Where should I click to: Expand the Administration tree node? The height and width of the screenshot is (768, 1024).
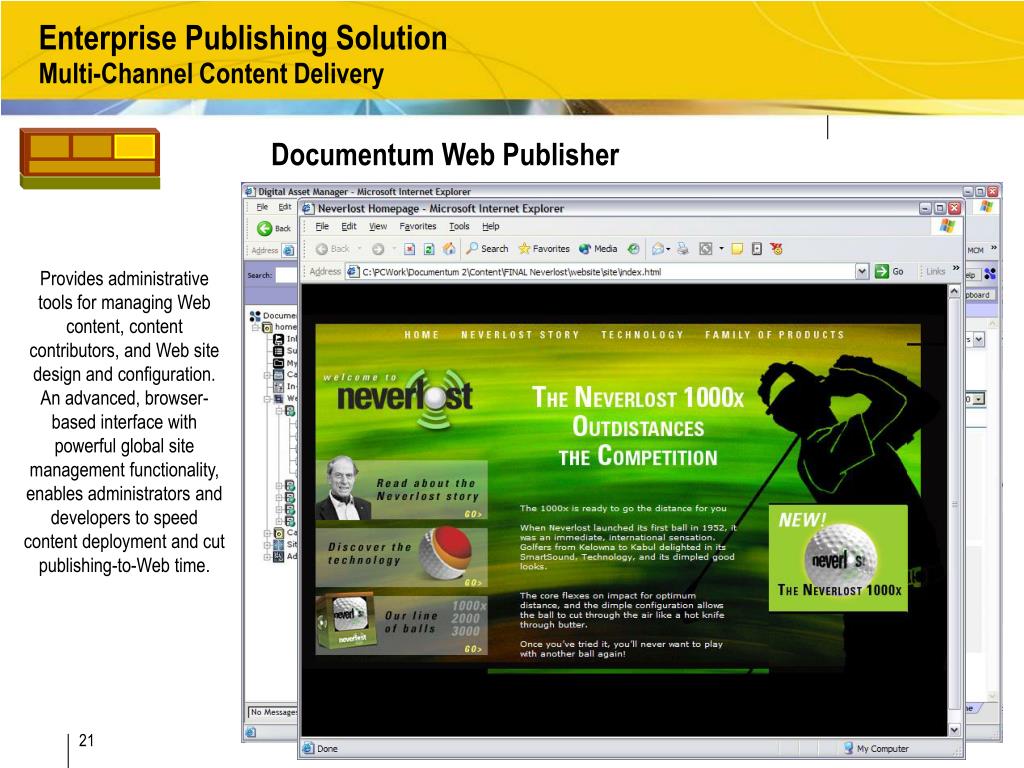(x=267, y=556)
